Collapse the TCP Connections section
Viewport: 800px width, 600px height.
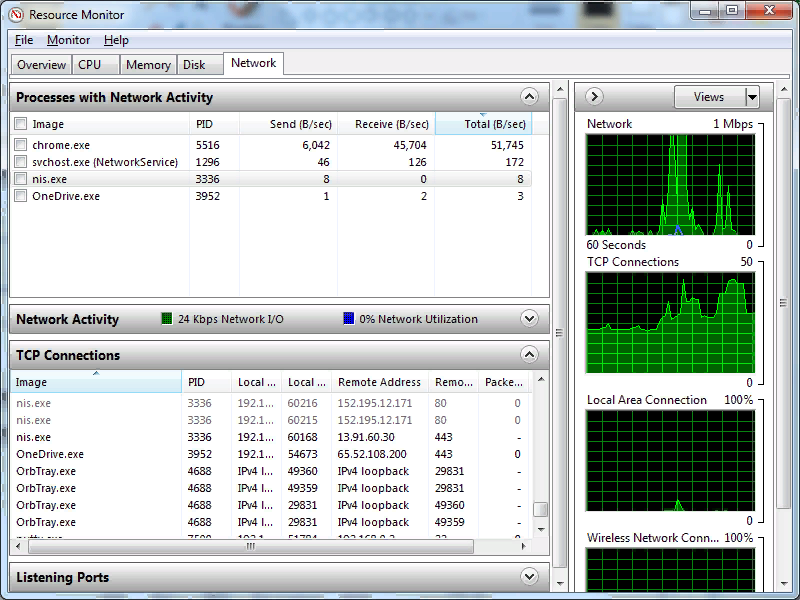[x=529, y=355]
